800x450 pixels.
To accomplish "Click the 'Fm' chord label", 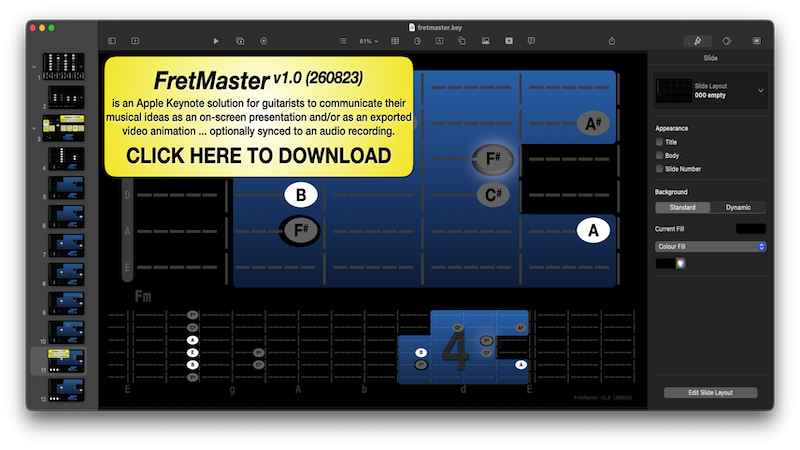I will [143, 296].
